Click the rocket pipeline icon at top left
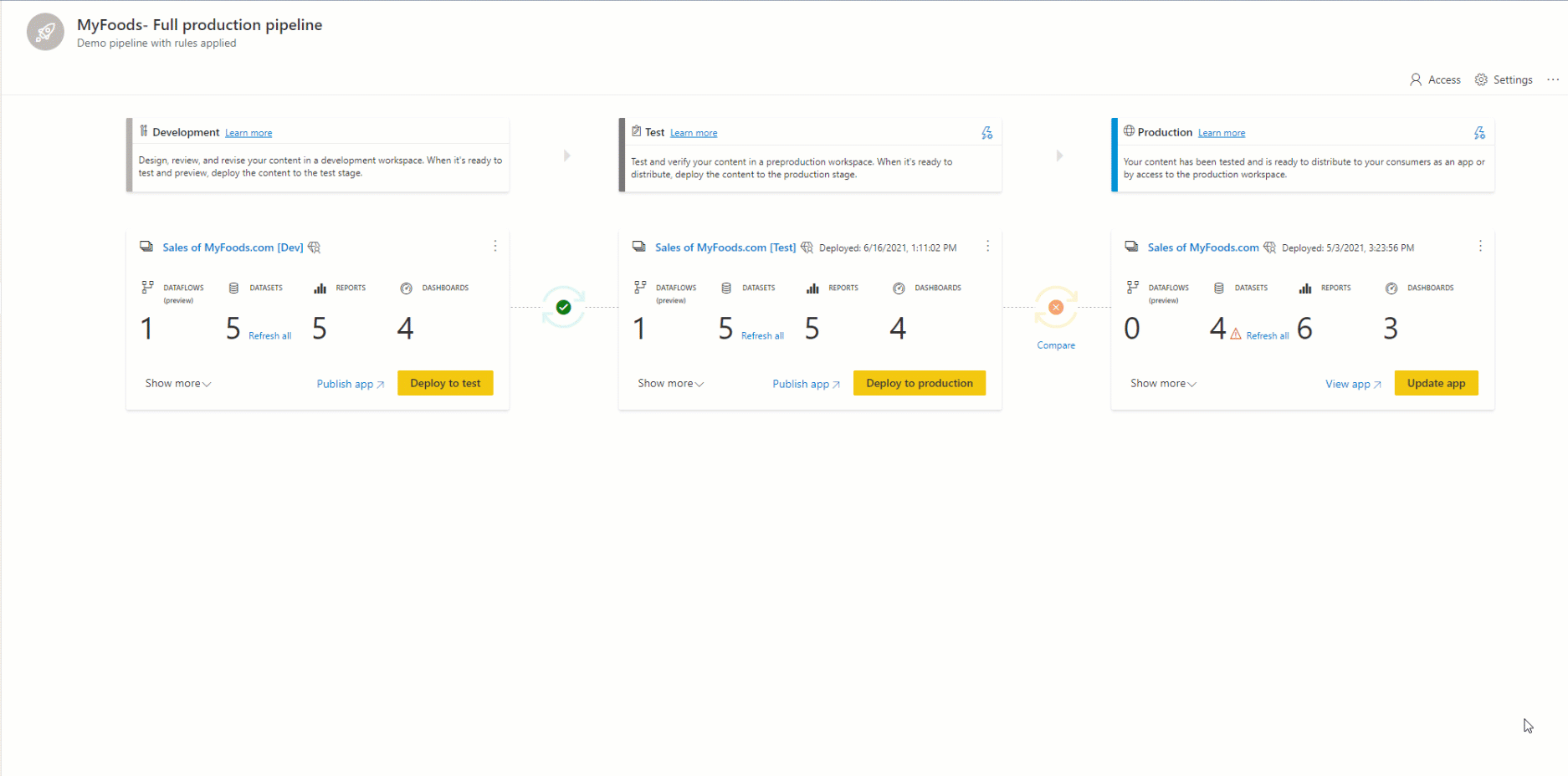The width and height of the screenshot is (1568, 776). pos(45,32)
